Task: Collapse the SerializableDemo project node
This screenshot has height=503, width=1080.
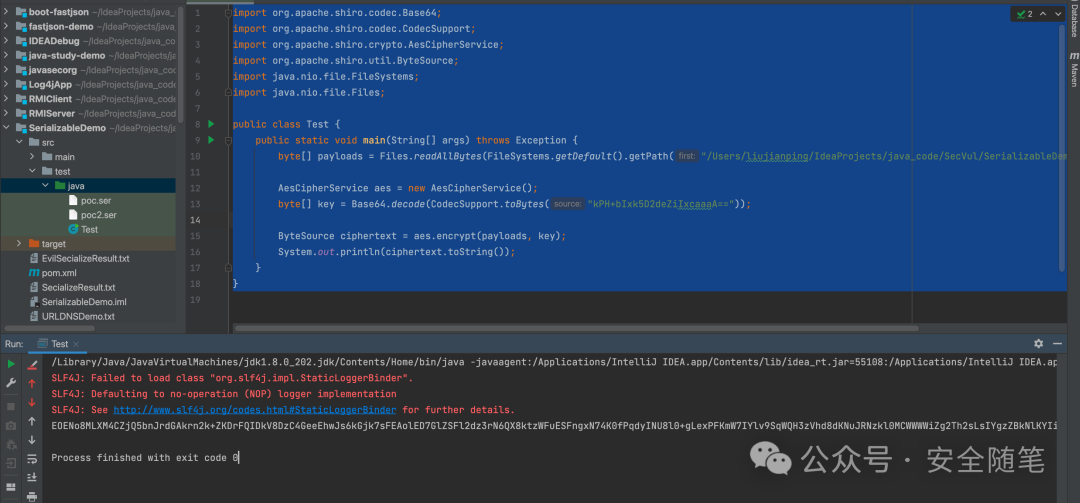Action: (6, 127)
